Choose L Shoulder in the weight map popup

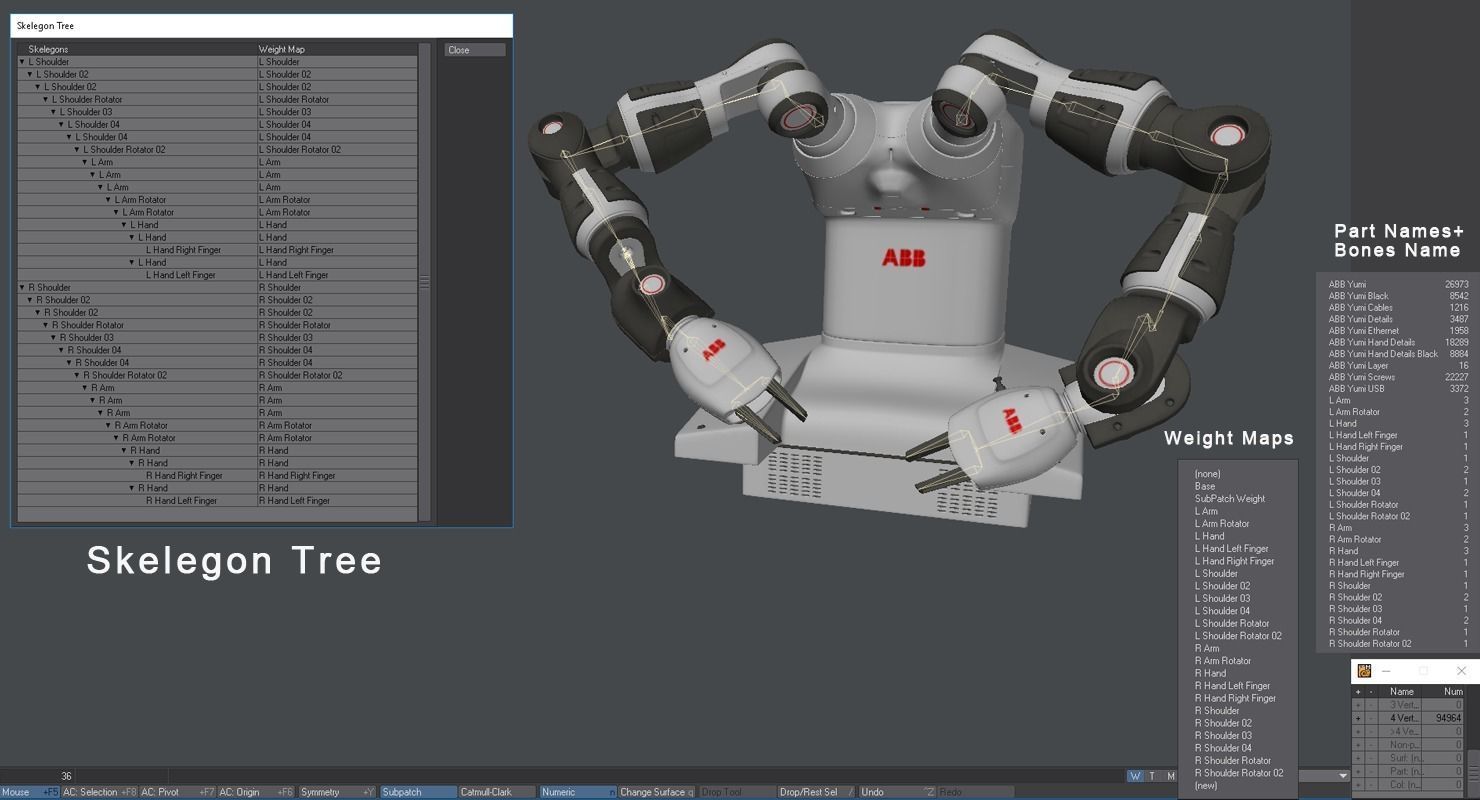click(x=1216, y=574)
